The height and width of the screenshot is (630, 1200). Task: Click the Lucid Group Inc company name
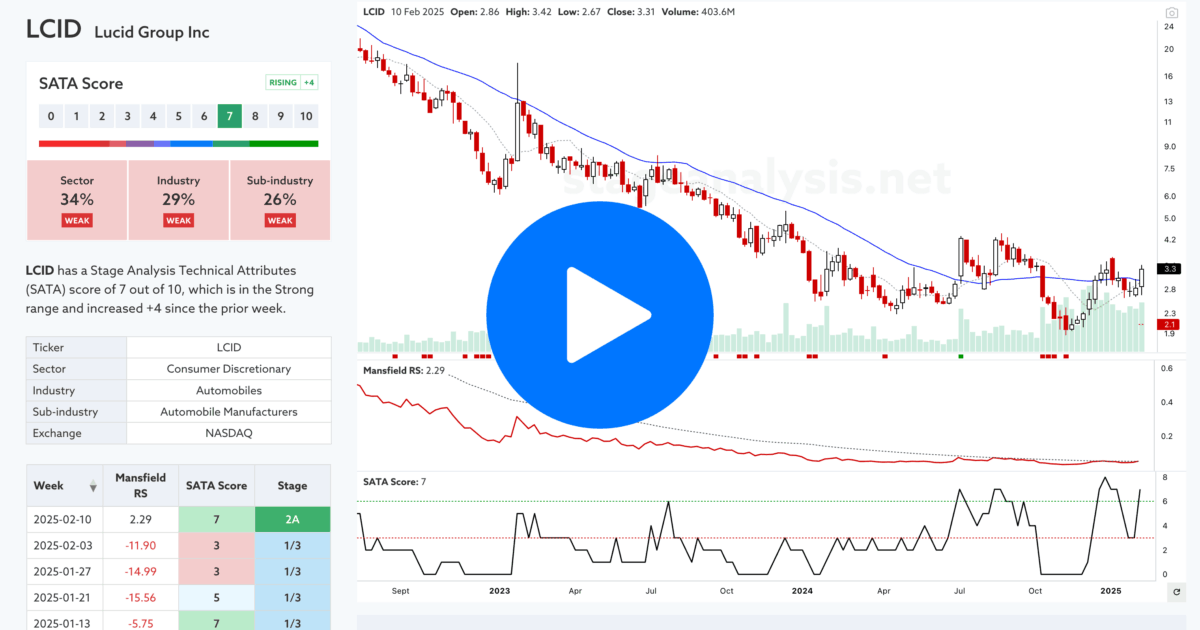[151, 32]
